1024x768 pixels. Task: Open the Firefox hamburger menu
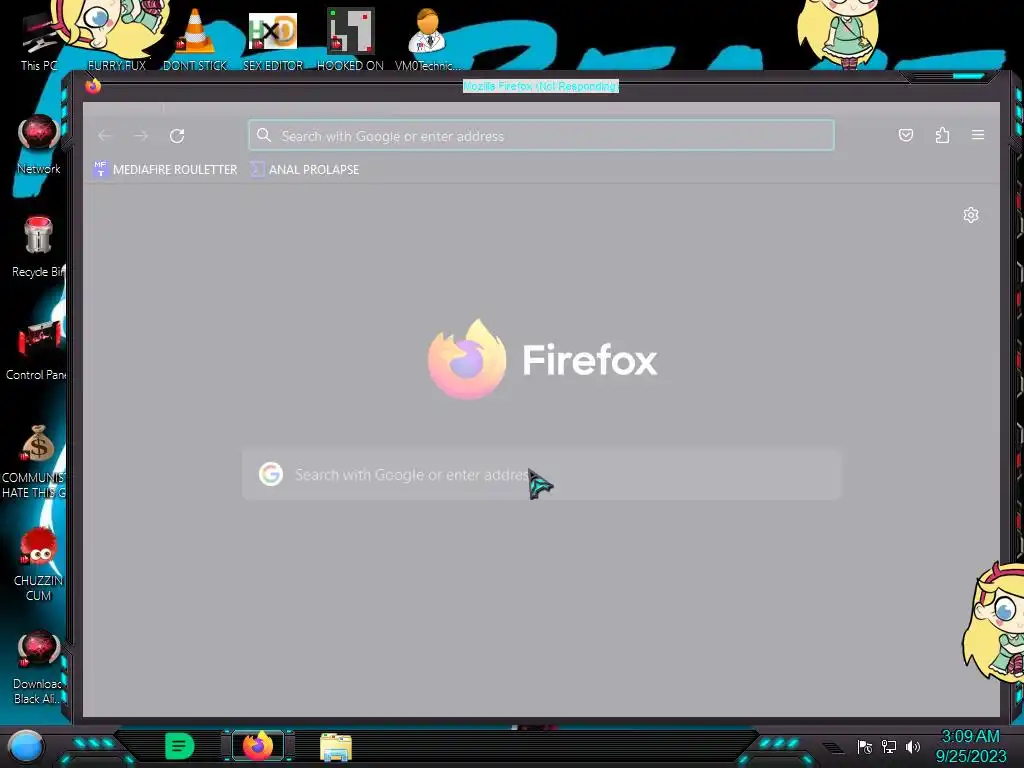pyautogui.click(x=978, y=135)
